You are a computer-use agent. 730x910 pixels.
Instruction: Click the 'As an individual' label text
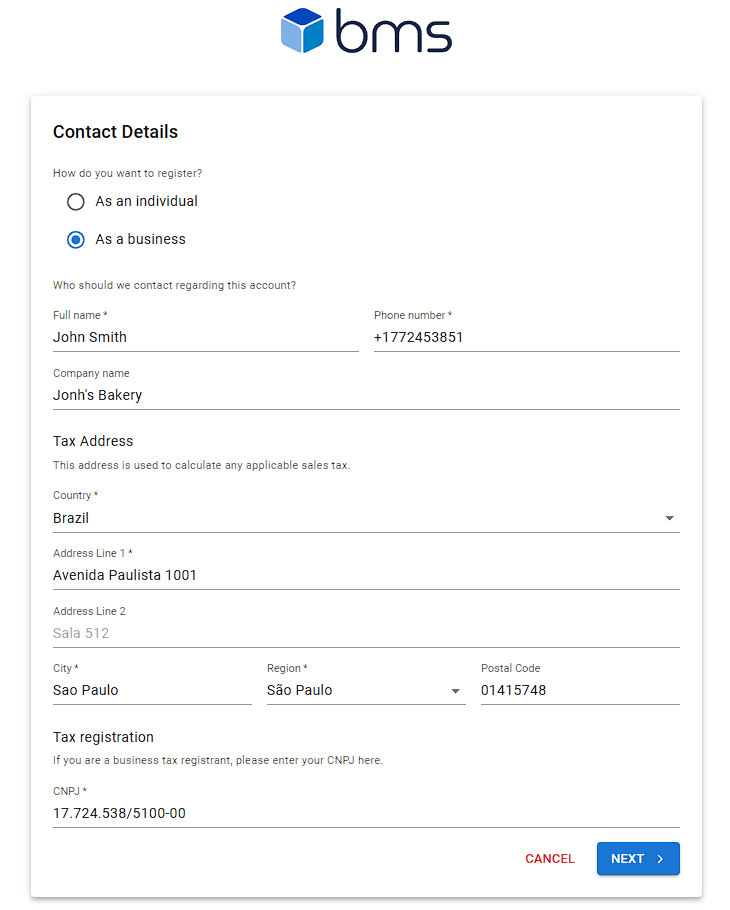(x=146, y=201)
